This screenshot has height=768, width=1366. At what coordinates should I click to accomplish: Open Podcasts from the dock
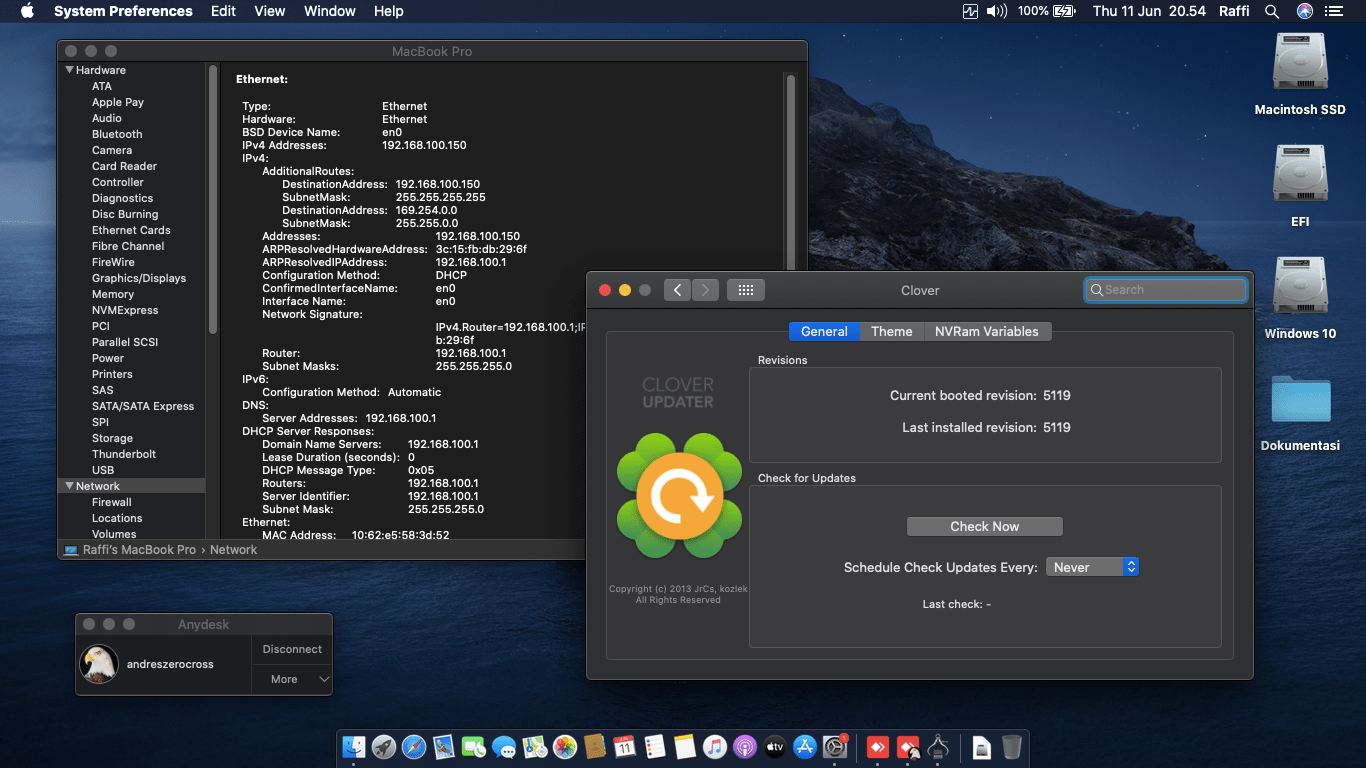(x=745, y=747)
